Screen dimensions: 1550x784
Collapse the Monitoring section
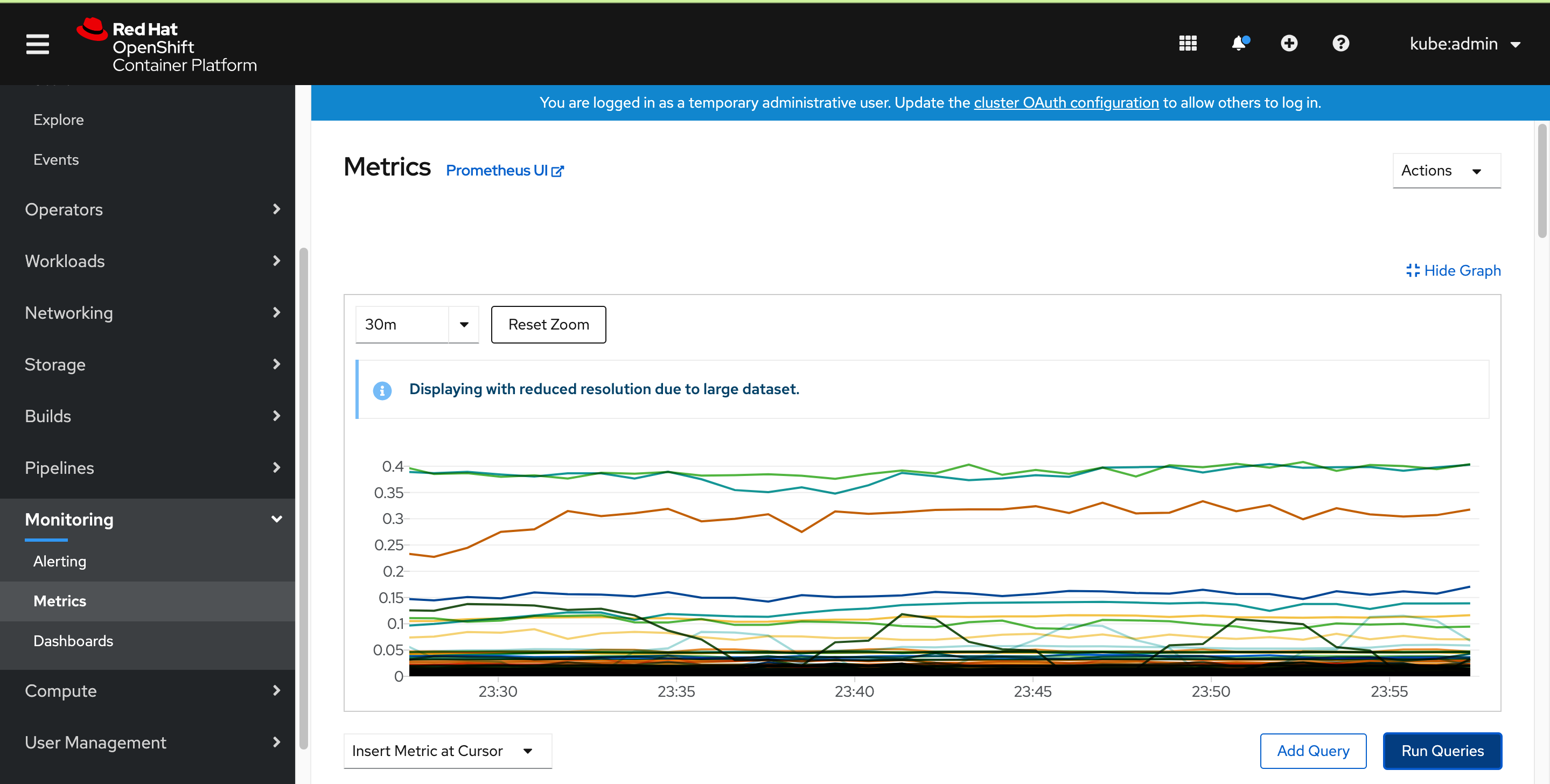tap(148, 519)
